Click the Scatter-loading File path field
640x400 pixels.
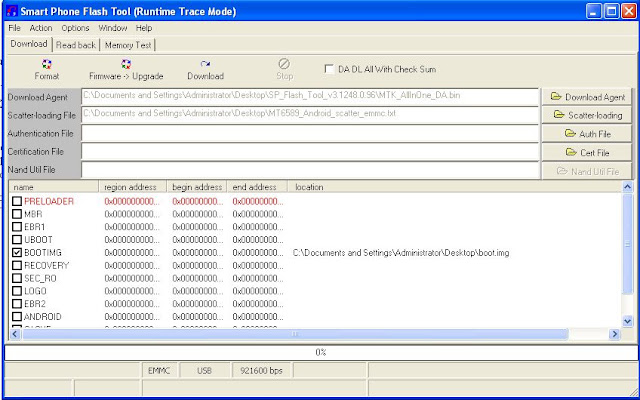click(x=310, y=115)
